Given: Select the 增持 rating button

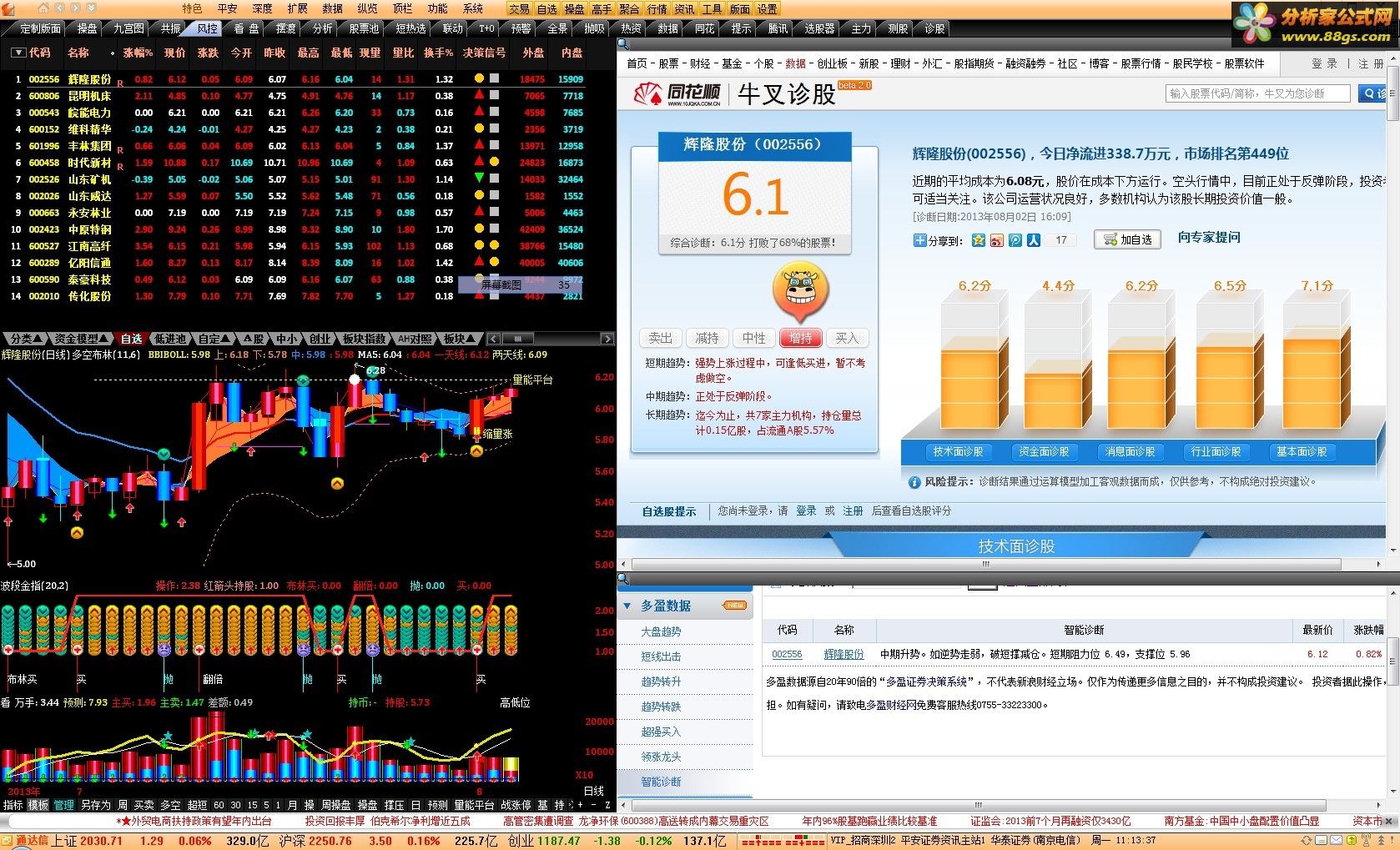Looking at the screenshot, I should point(801,338).
